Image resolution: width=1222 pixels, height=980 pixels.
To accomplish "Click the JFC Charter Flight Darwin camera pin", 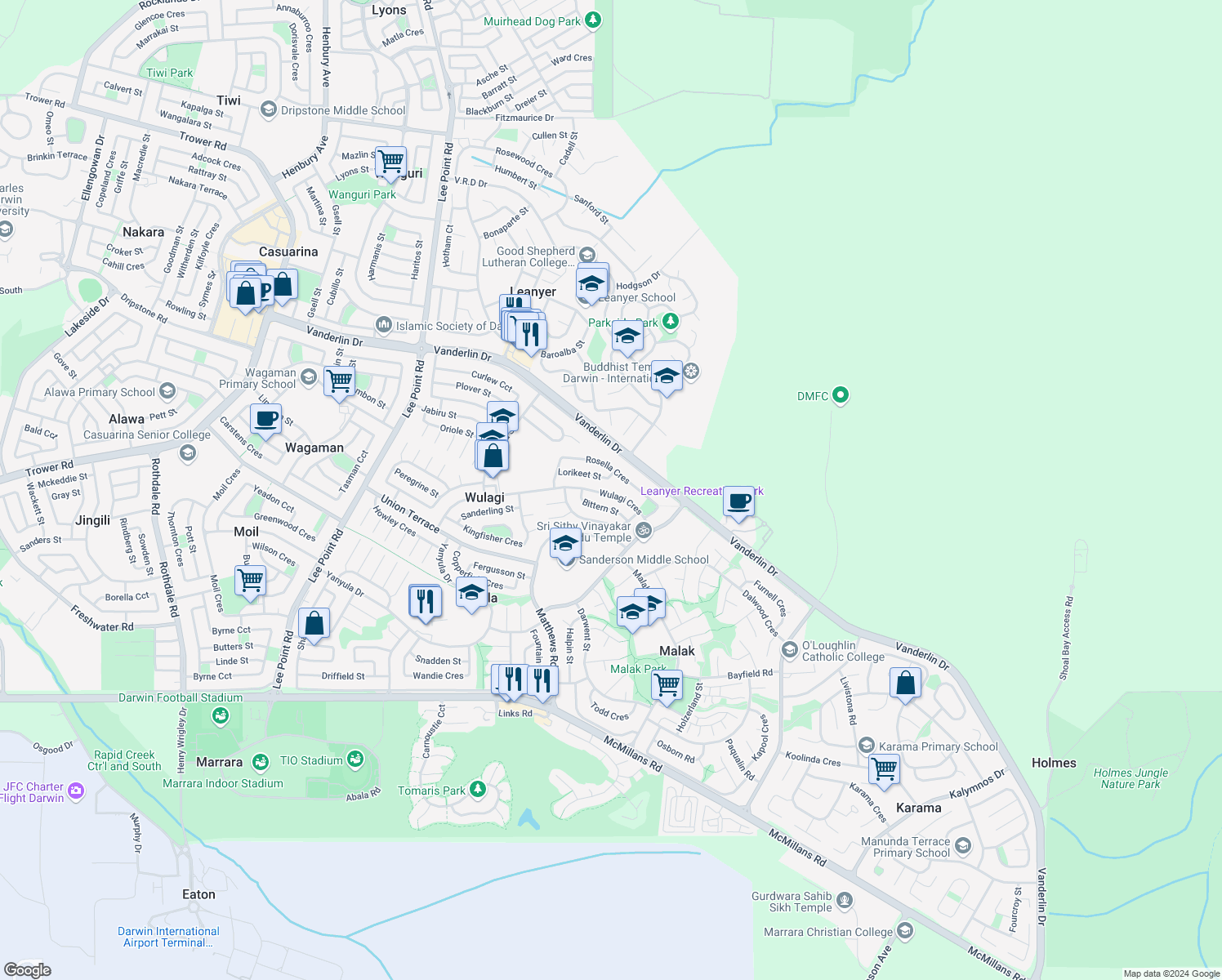I will [76, 790].
